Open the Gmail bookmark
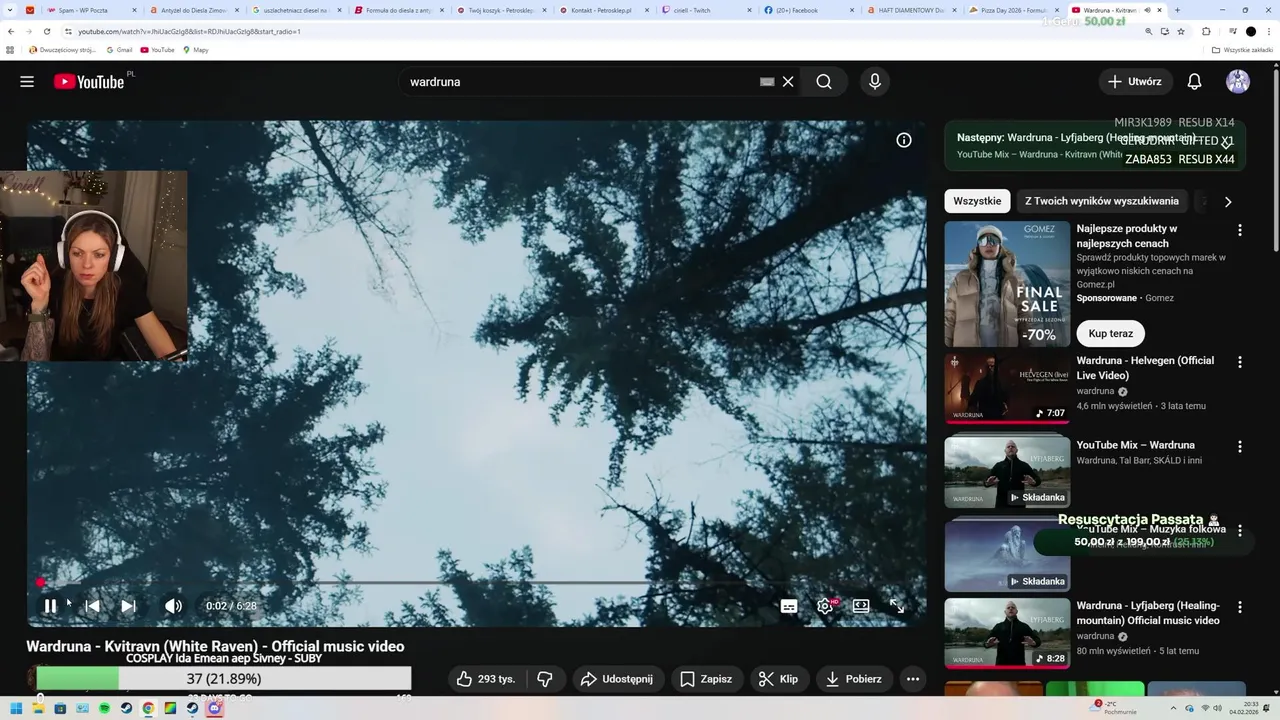 (x=119, y=49)
